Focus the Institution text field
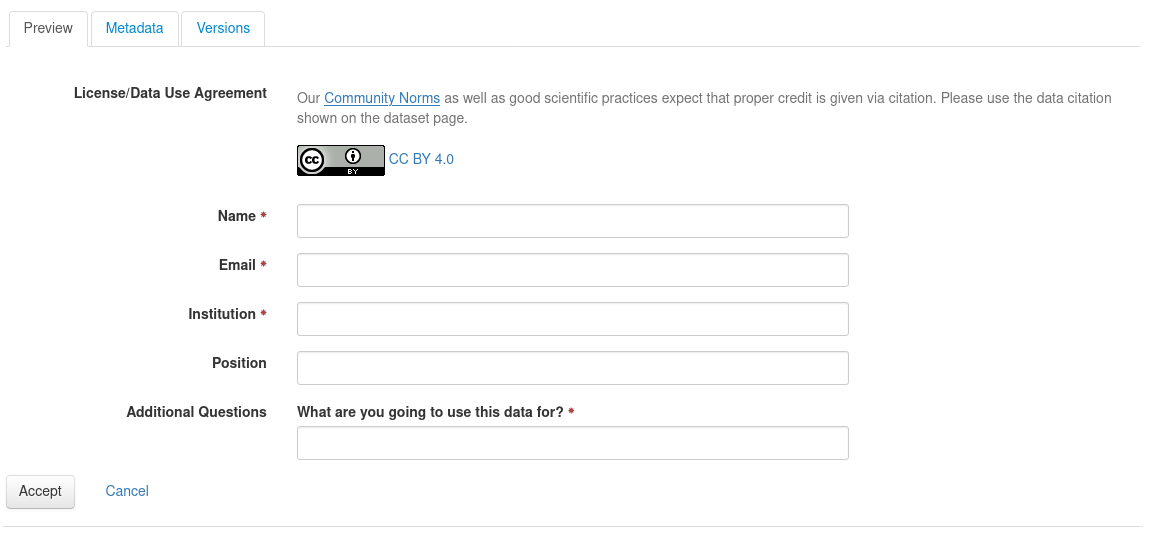This screenshot has height=558, width=1165. [x=573, y=319]
